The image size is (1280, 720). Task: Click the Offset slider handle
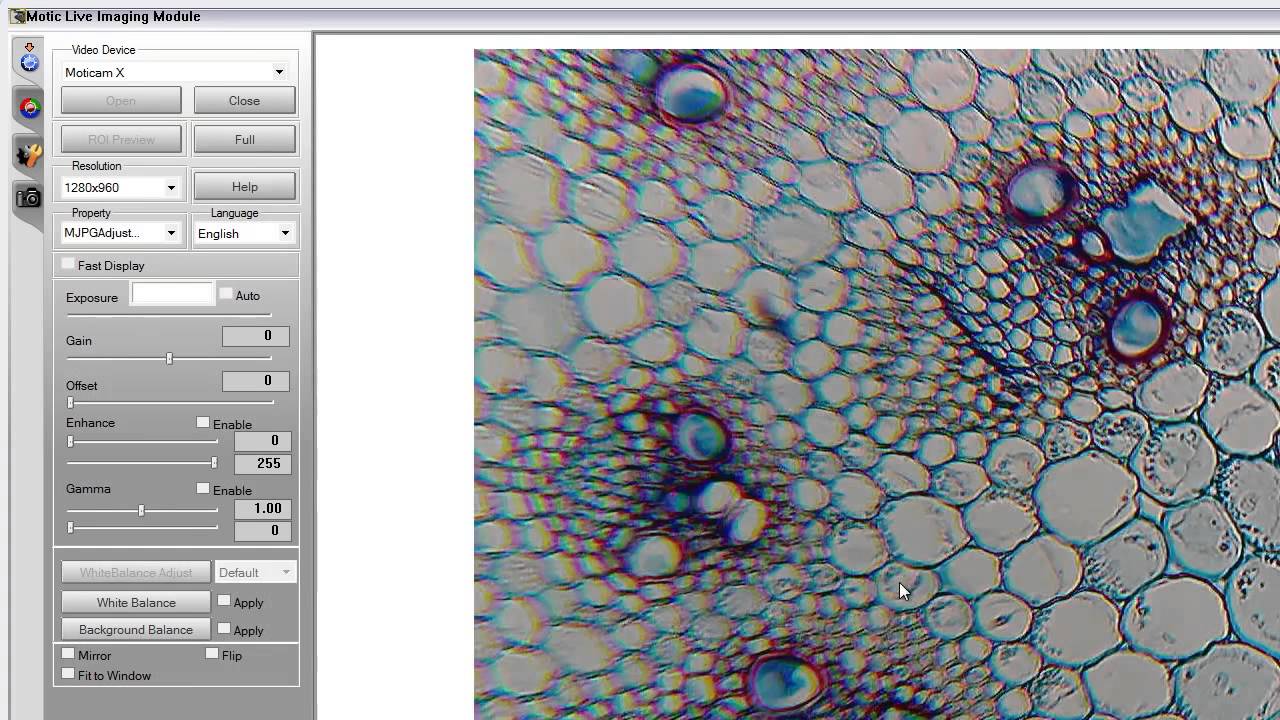point(70,402)
